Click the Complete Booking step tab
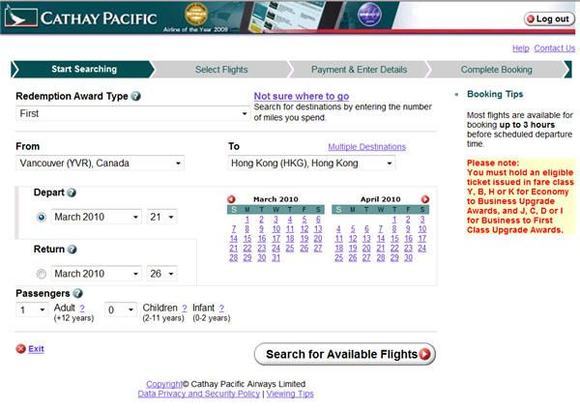Screen dimensions: 580x415 [x=496, y=70]
